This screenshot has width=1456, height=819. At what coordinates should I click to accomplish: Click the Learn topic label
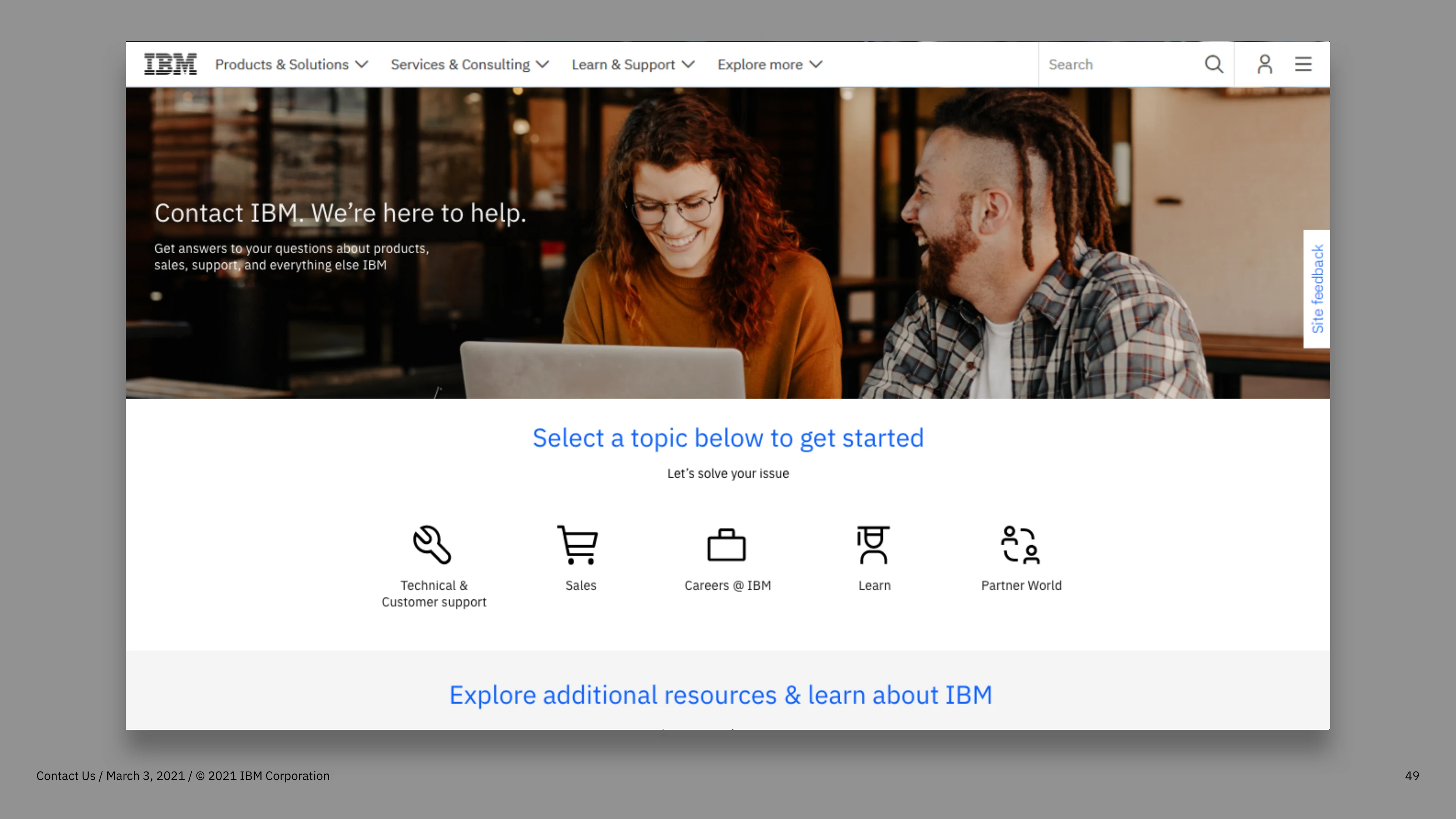[874, 585]
